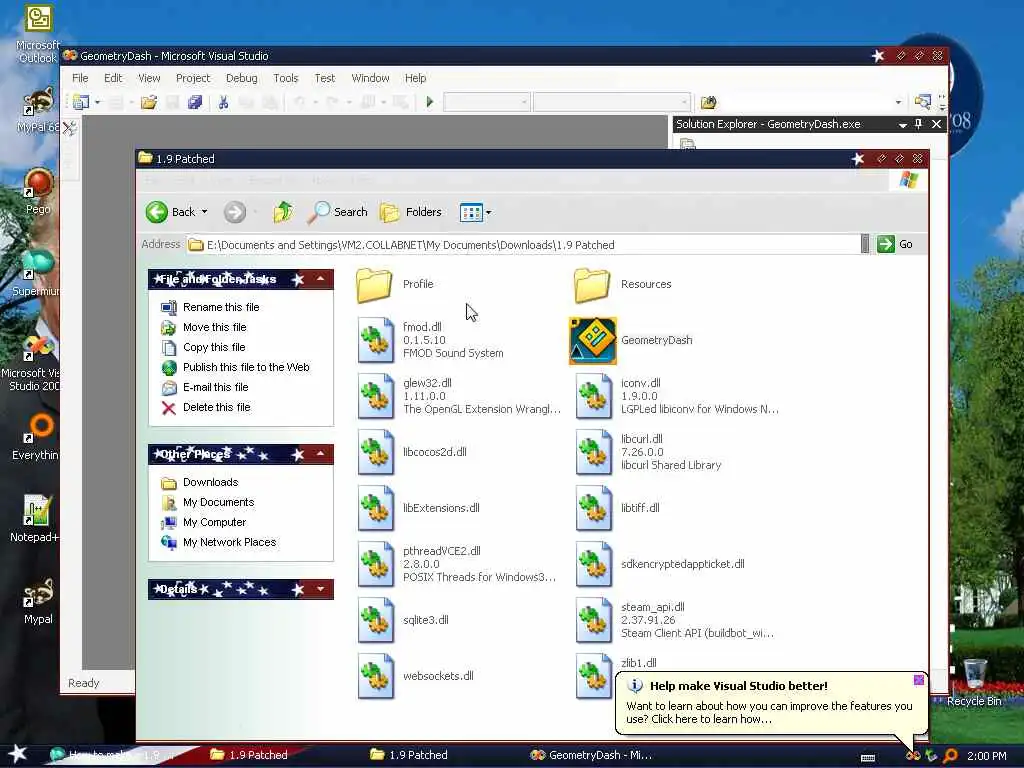Open Recycle Bin on desktop
This screenshot has height=768, width=1024.
coord(974,682)
